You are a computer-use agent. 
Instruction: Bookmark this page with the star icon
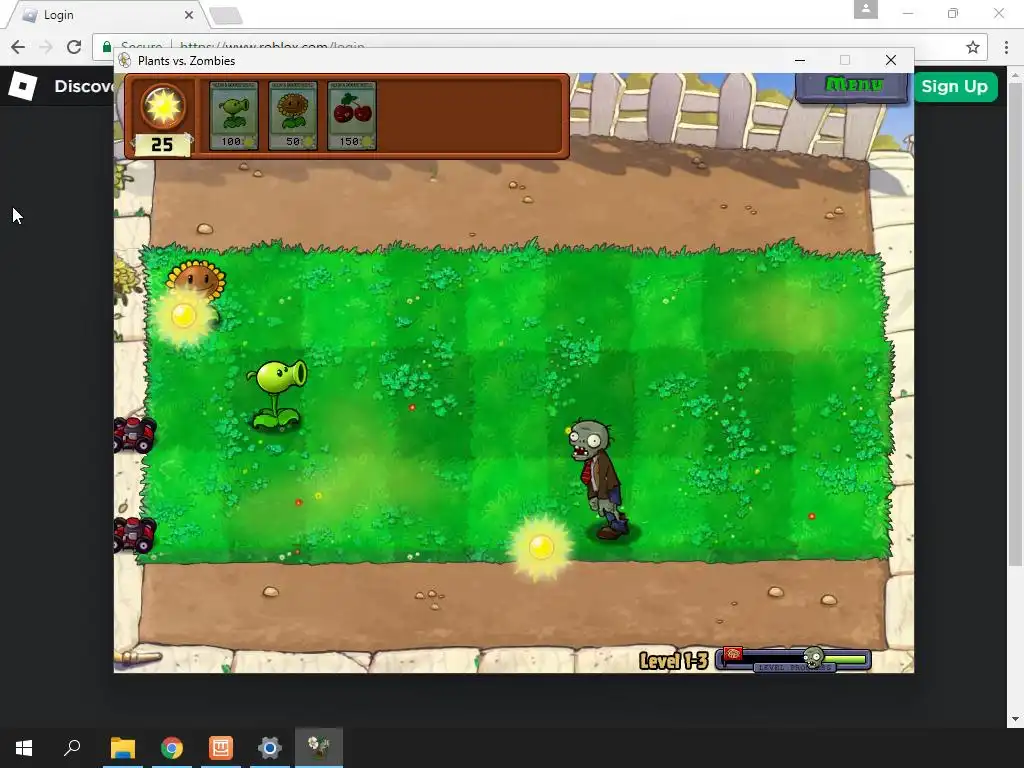tap(973, 47)
